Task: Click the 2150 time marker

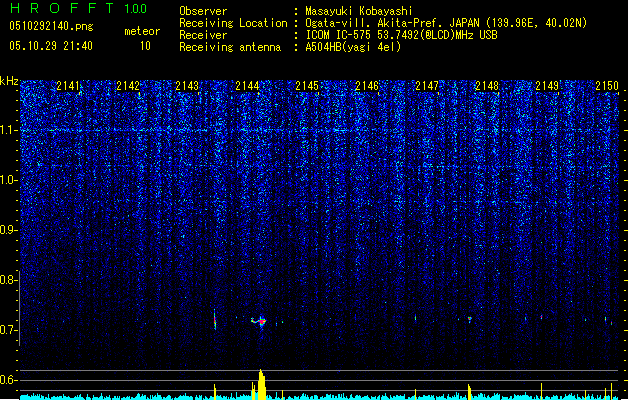Action: pos(607,85)
